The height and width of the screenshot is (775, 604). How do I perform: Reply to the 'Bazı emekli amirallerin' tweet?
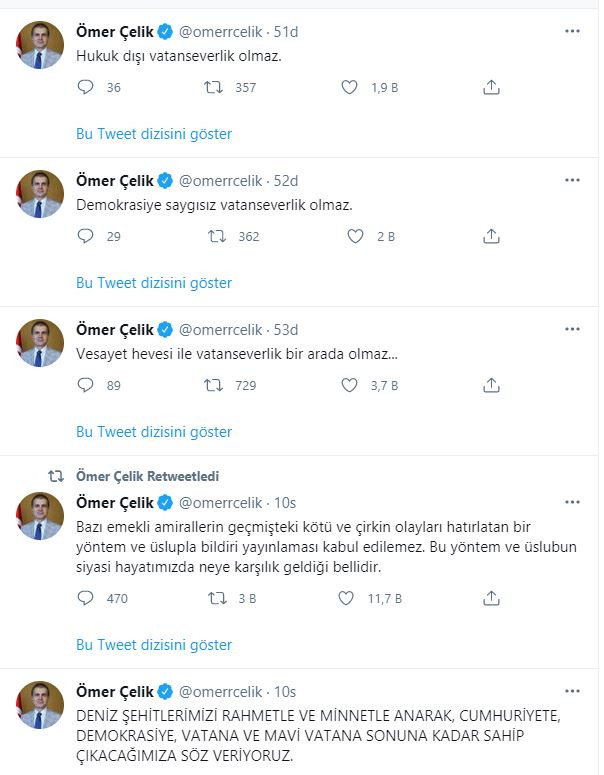[85, 599]
